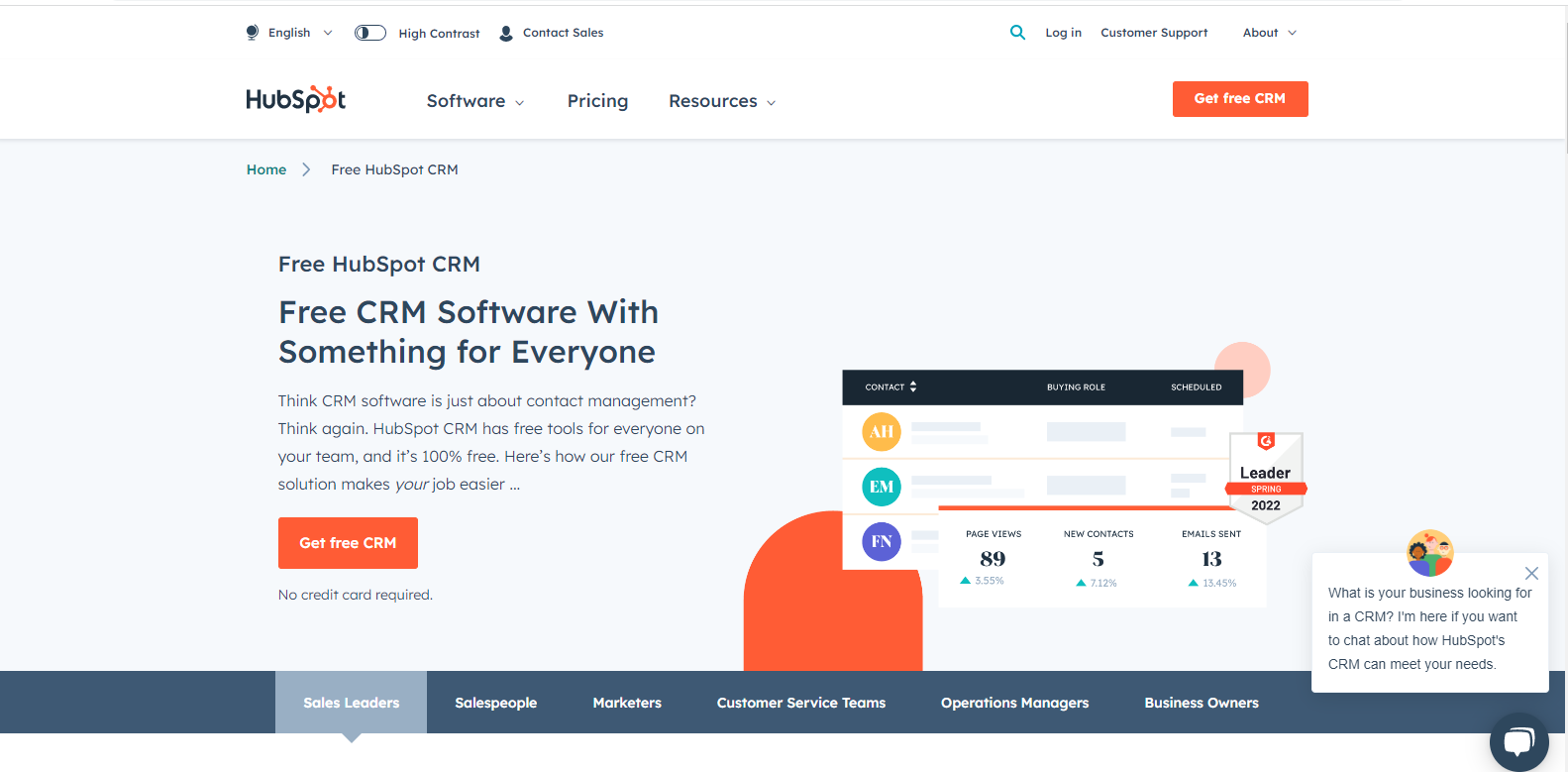The height and width of the screenshot is (772, 1568).
Task: Open the Customer Service Teams tab
Action: (x=801, y=703)
